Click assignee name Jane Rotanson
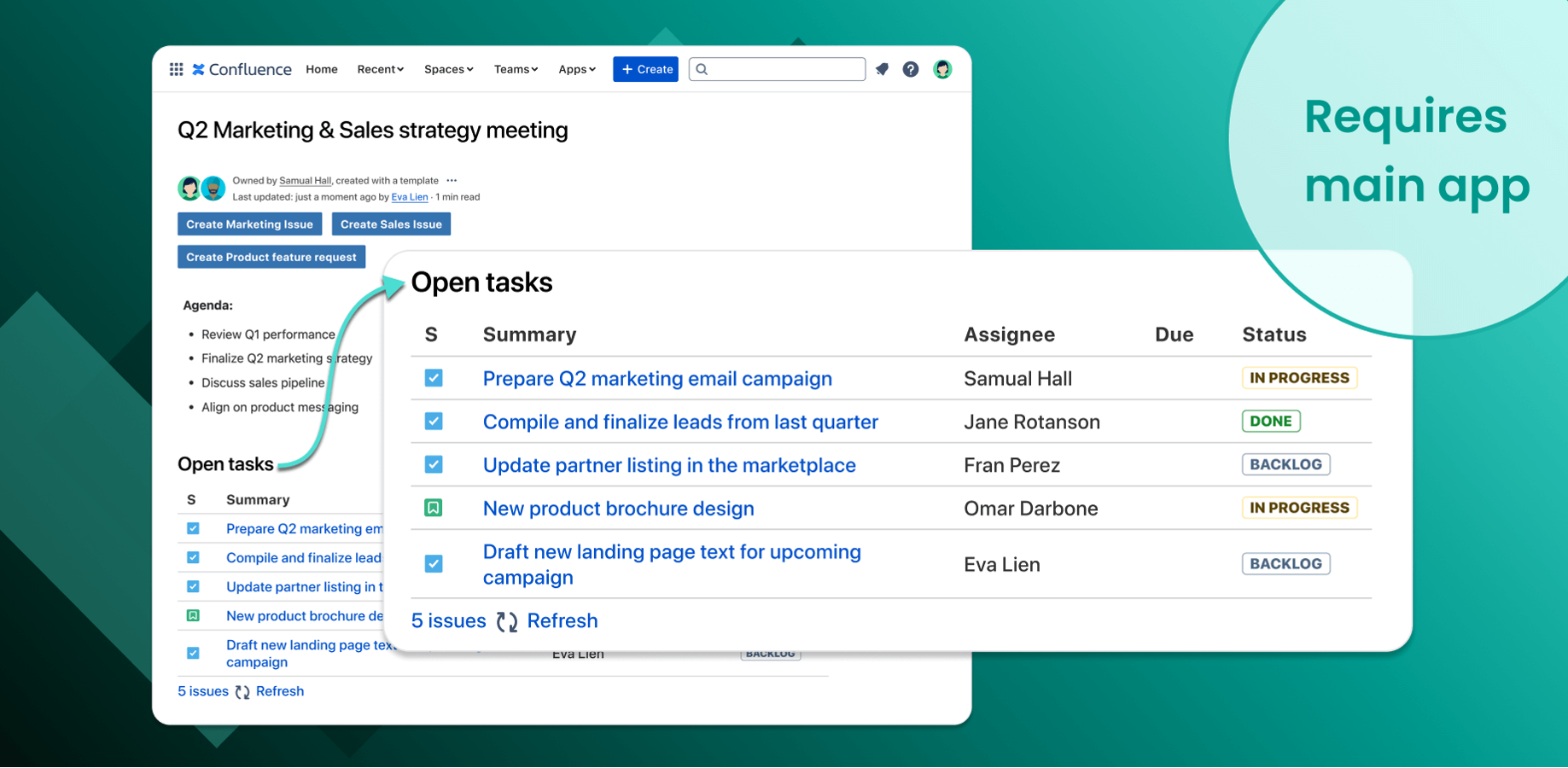This screenshot has width=1568, height=768. click(x=1032, y=422)
